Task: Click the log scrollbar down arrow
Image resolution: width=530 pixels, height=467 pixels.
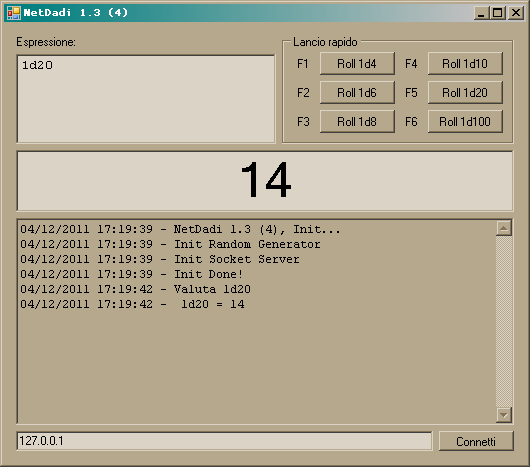Action: point(504,415)
